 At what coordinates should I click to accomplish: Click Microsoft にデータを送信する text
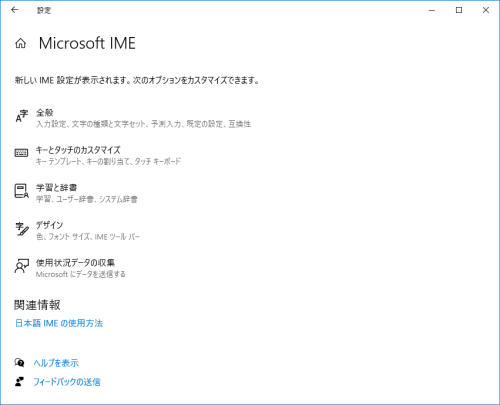(81, 274)
